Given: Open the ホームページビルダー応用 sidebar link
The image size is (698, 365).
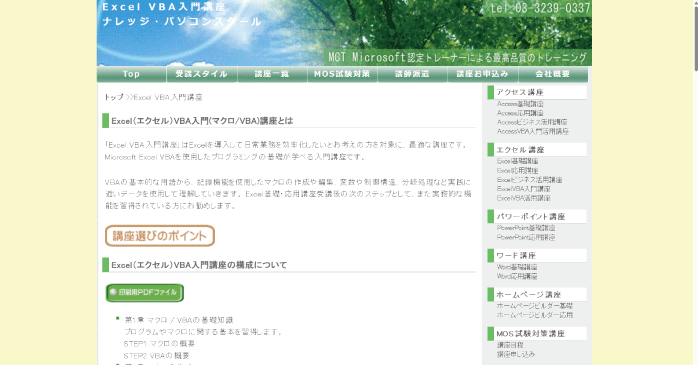Looking at the screenshot, I should coord(535,315).
